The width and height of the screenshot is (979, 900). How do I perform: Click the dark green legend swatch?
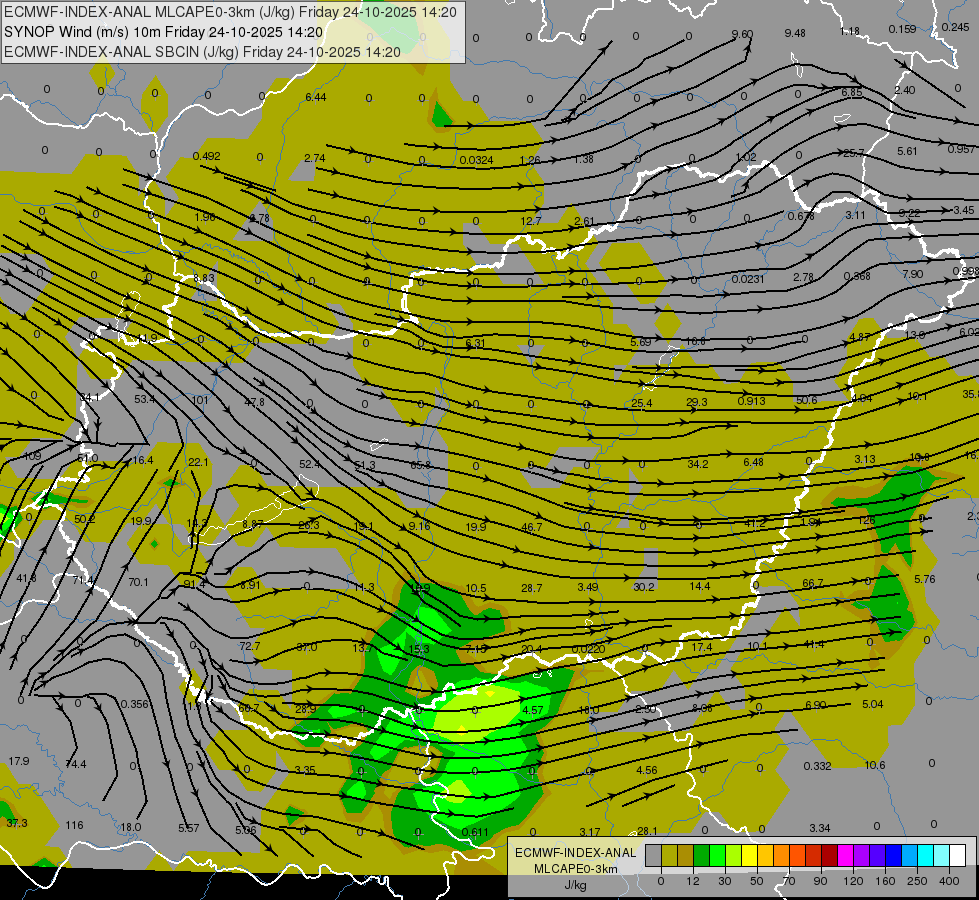coord(701,855)
